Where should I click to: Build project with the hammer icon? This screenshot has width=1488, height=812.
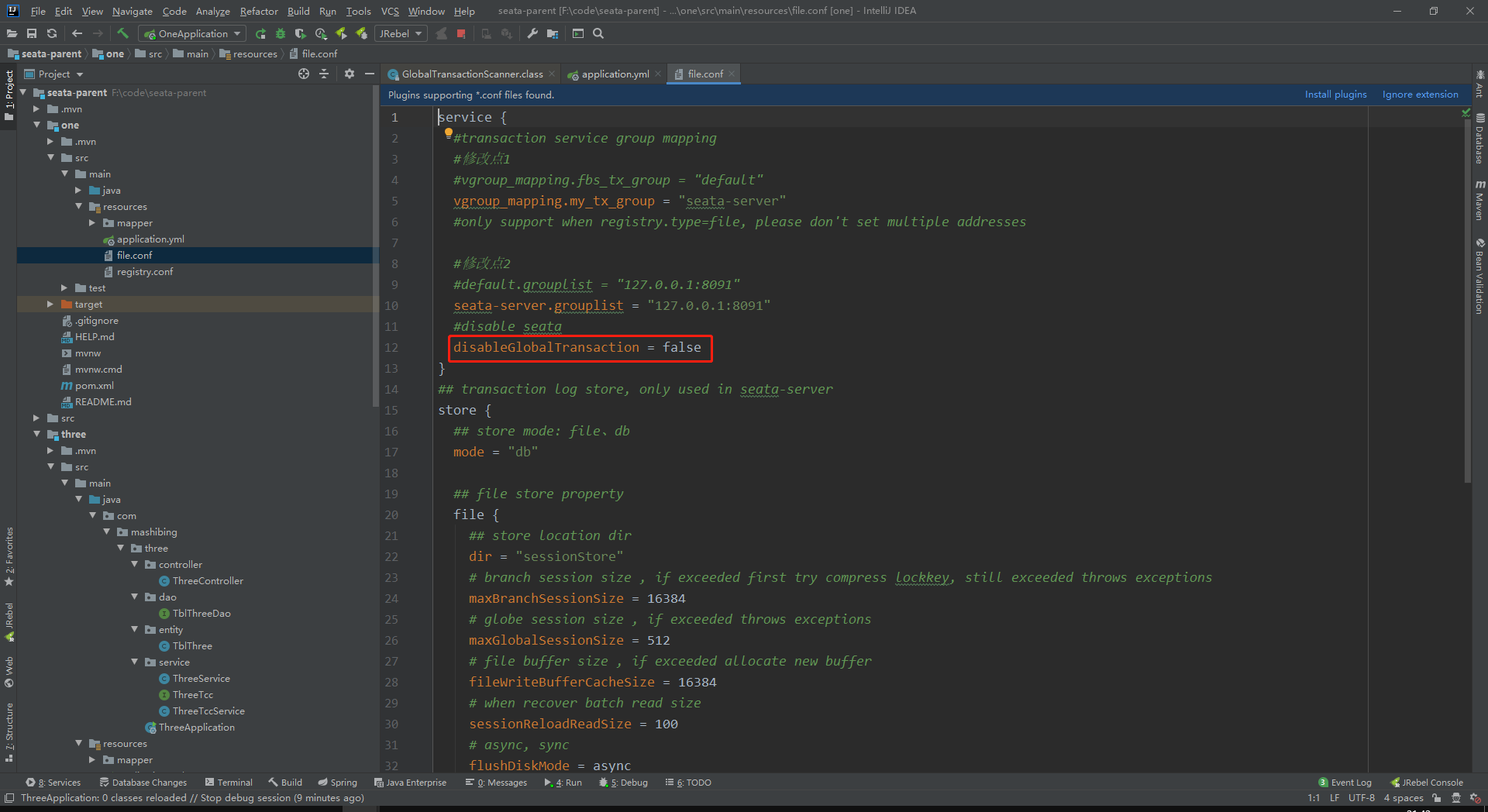pyautogui.click(x=122, y=33)
